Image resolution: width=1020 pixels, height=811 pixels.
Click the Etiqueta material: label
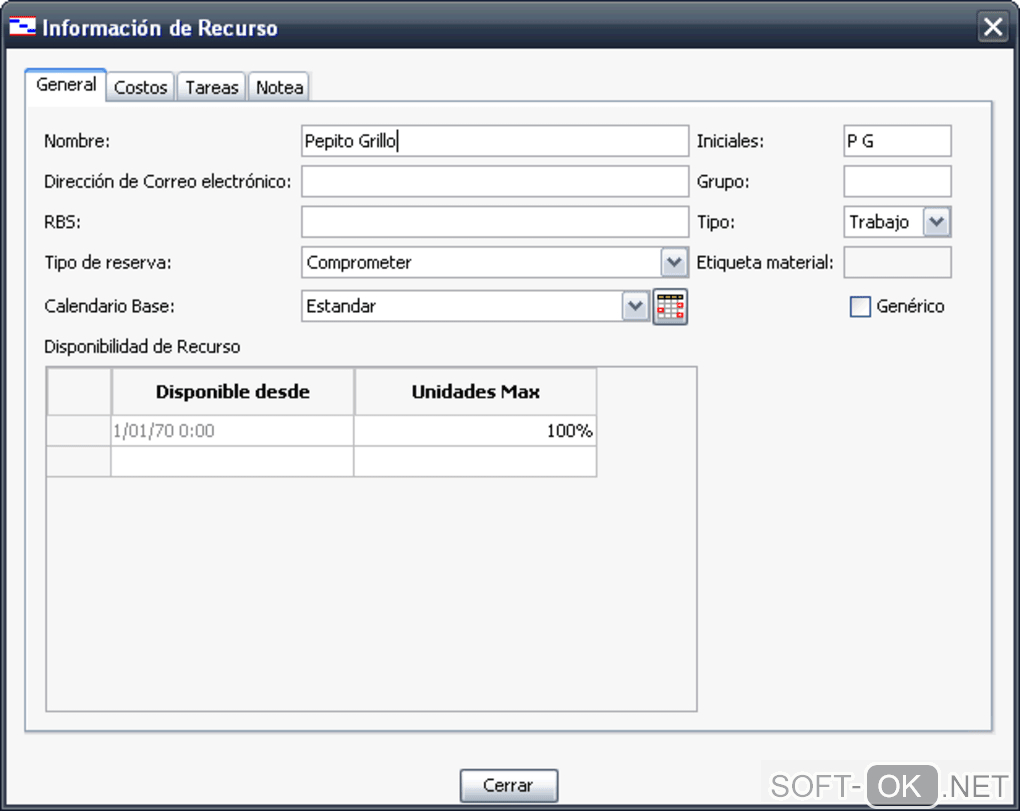765,263
